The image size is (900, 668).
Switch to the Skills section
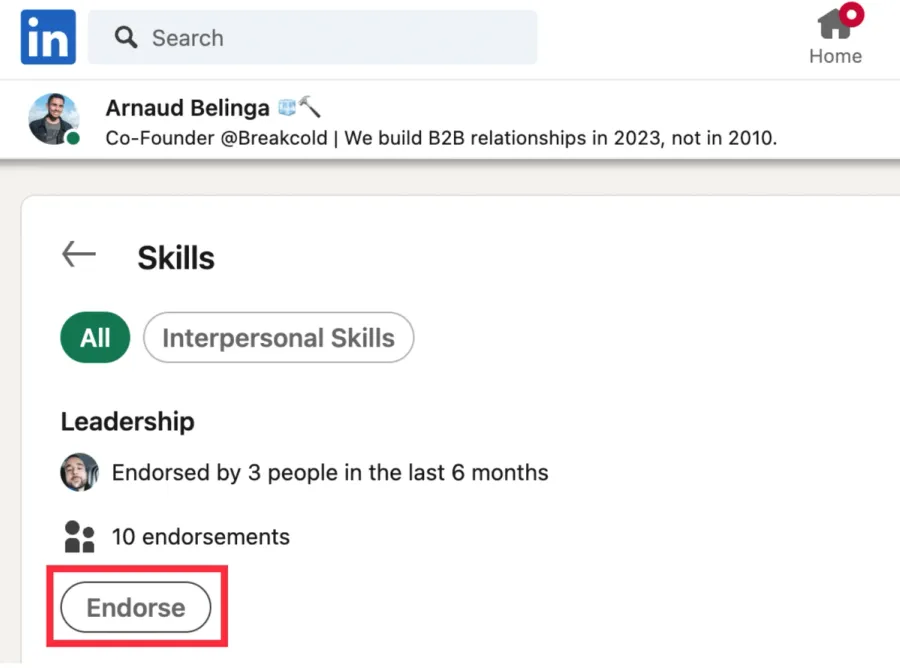coord(175,257)
